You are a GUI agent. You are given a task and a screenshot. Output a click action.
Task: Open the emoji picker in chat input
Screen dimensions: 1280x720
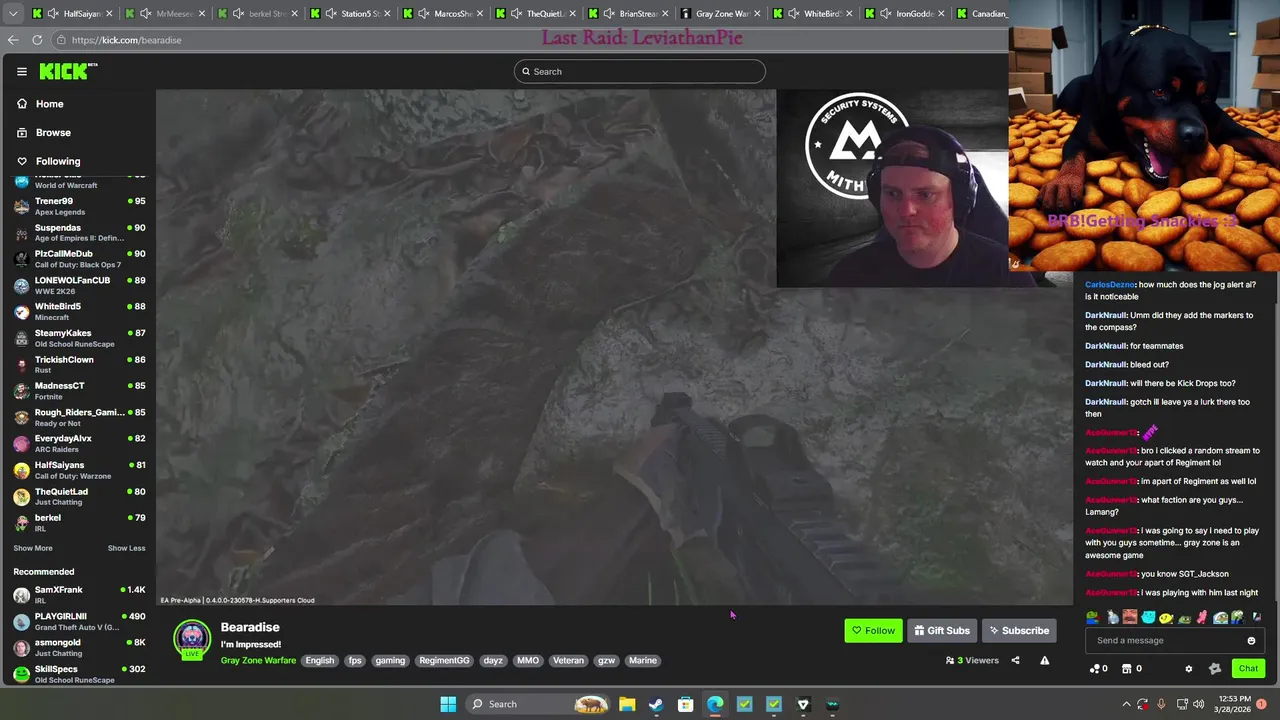pos(1251,641)
